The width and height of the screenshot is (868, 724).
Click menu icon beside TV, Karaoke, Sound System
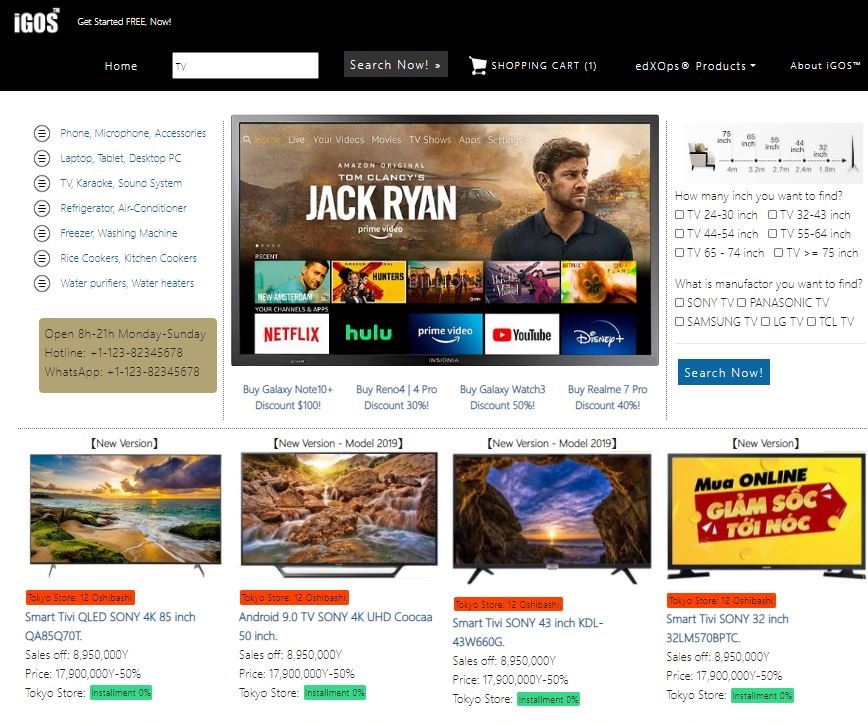pyautogui.click(x=42, y=183)
